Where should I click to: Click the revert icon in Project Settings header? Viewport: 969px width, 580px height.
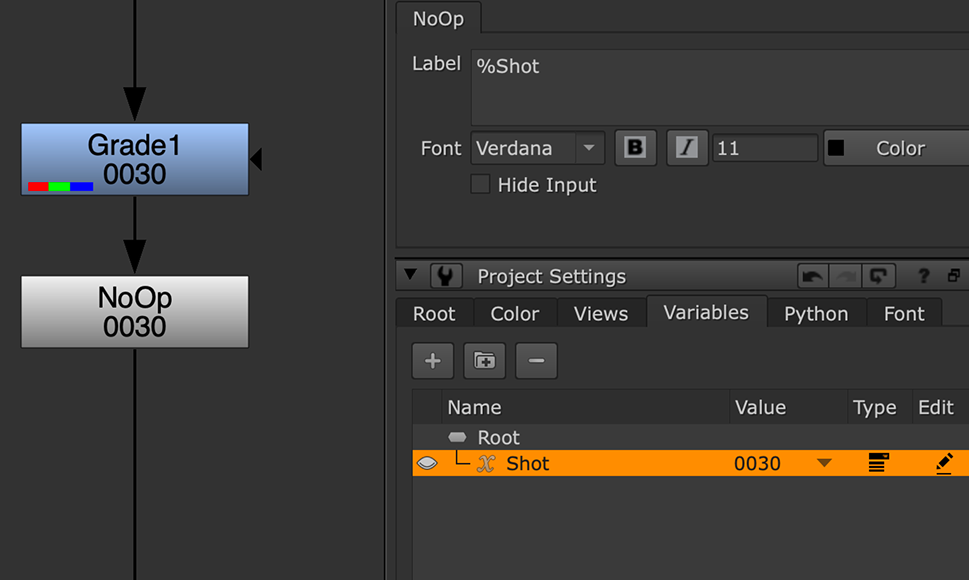pyautogui.click(x=879, y=276)
